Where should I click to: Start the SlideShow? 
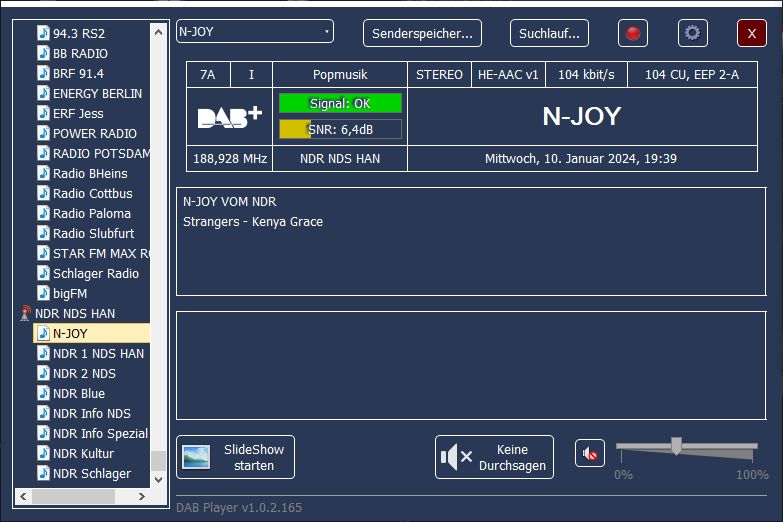pos(235,457)
